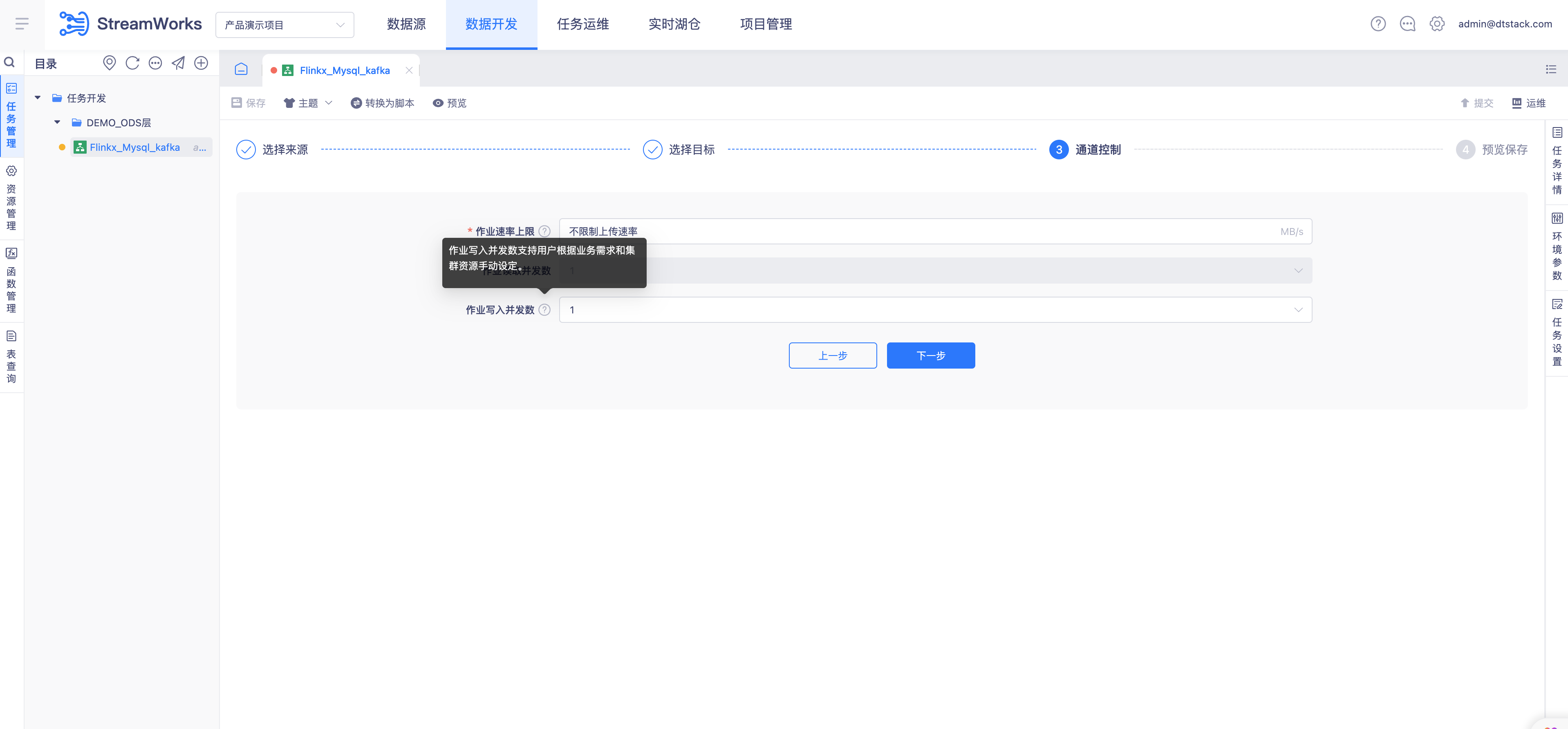This screenshot has height=729, width=1568.
Task: Open the 任务详情 right panel
Action: (1557, 161)
